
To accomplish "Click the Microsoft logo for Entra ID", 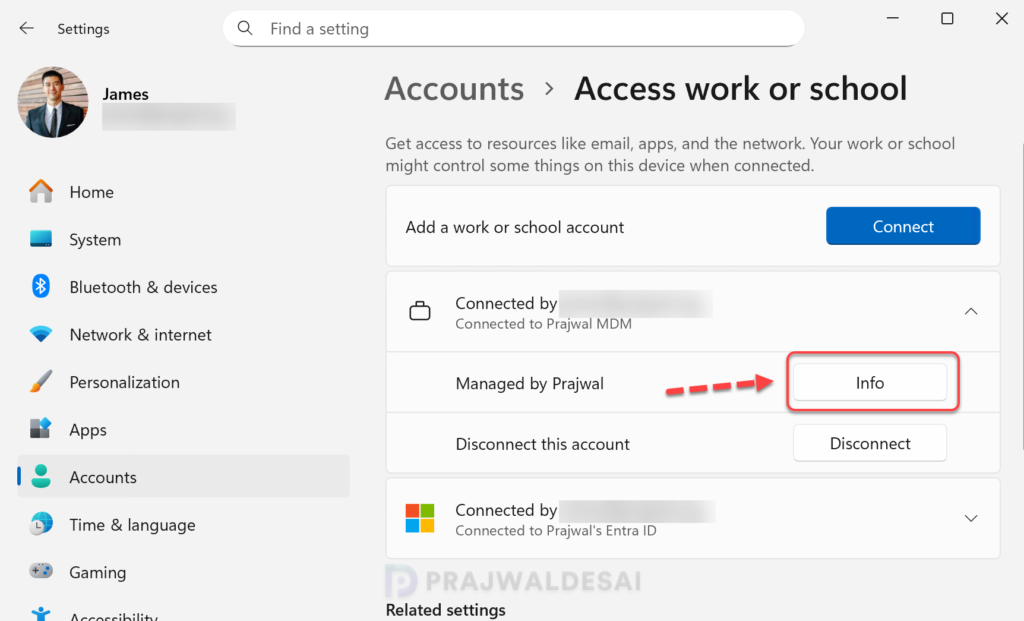I will point(420,518).
